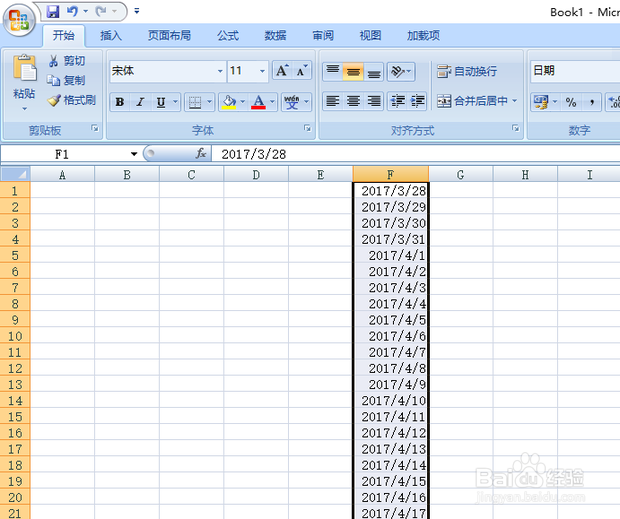620x519 pixels.
Task: Align text to middle of cell
Action: pyautogui.click(x=353, y=72)
